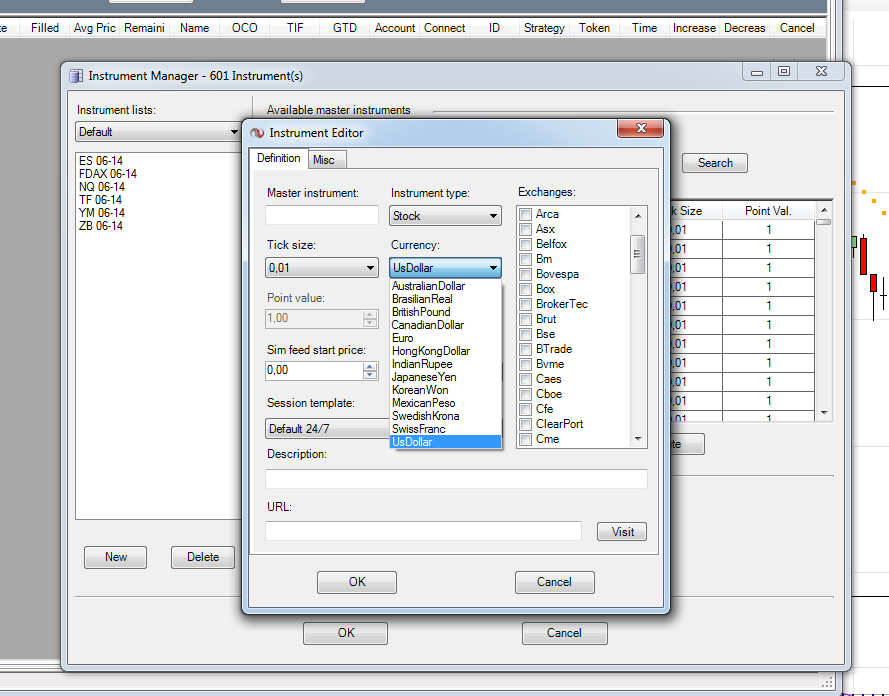Click the Token column header in orders grid
Screen dimensions: 889x696
point(594,28)
